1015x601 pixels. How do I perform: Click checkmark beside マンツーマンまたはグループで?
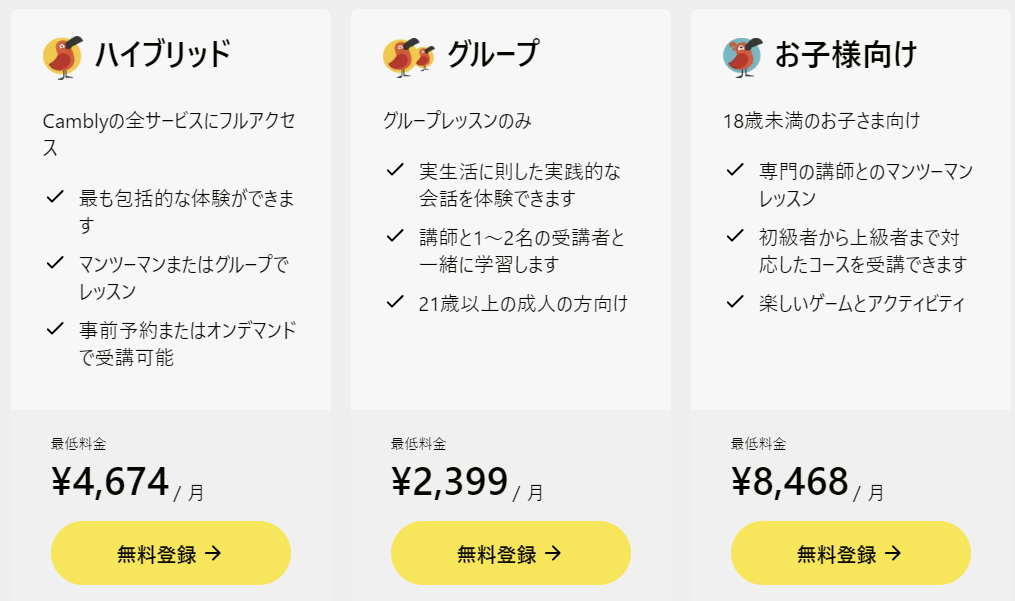(55, 262)
